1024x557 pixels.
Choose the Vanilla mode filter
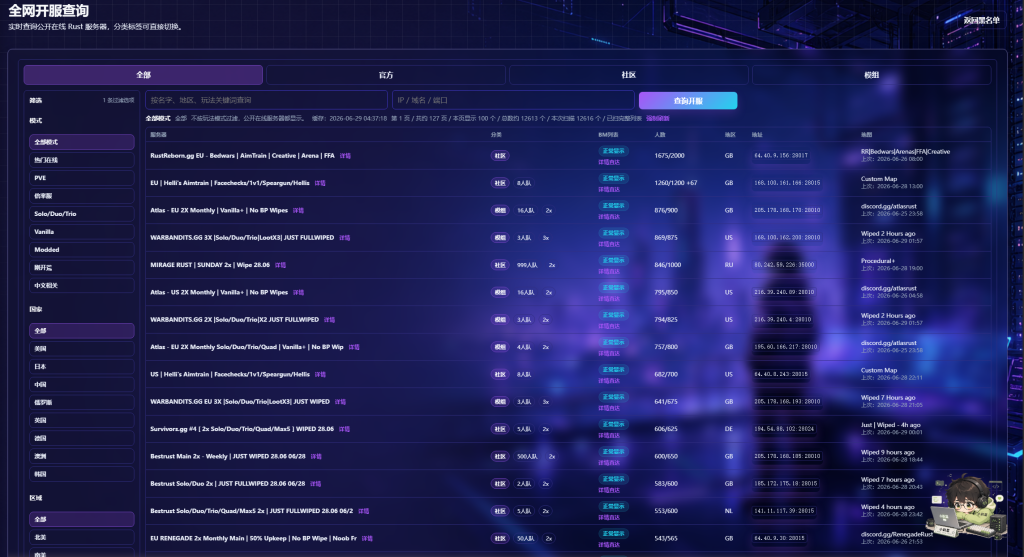82,231
